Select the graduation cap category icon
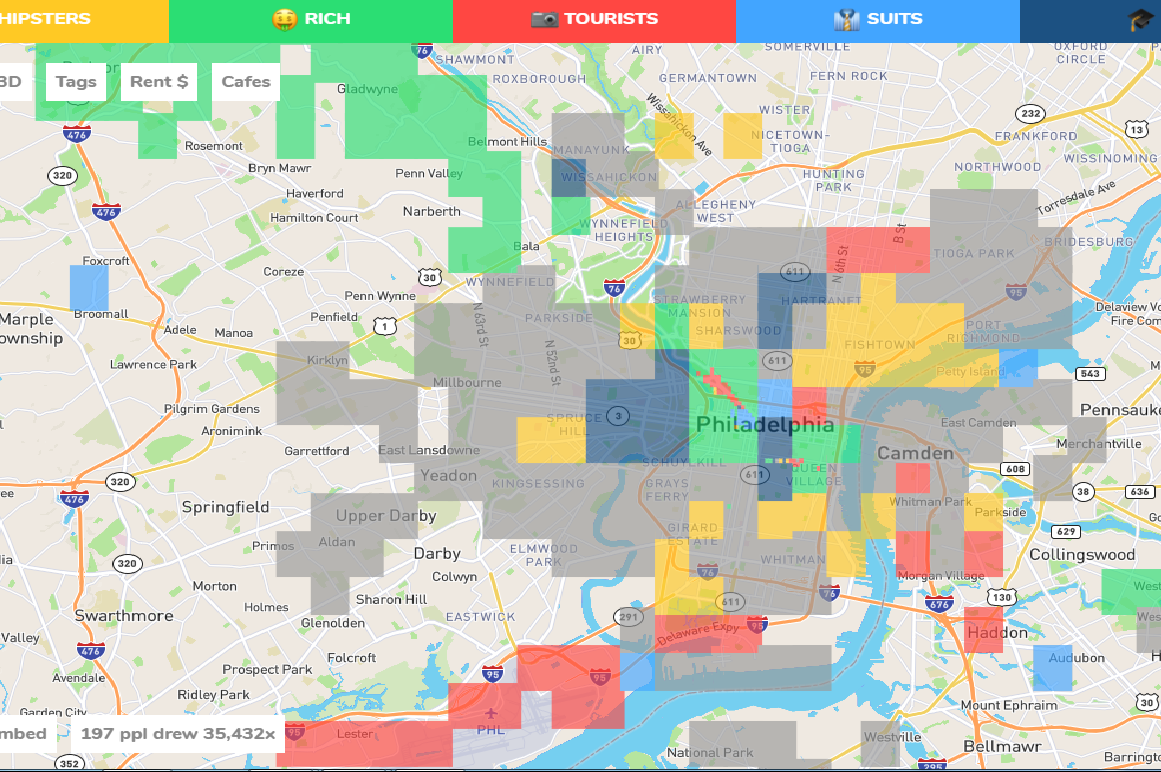The image size is (1161, 772). pyautogui.click(x=1141, y=20)
